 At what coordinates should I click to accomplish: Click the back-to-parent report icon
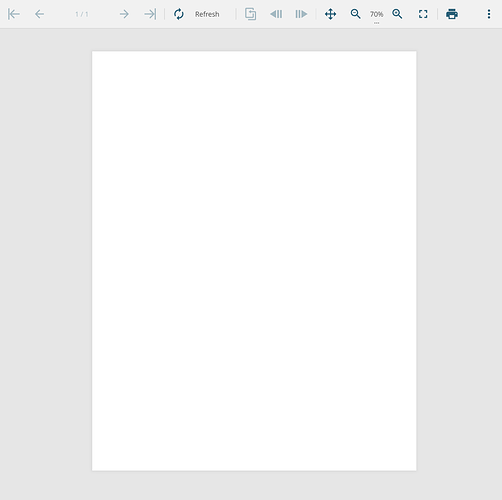(251, 14)
